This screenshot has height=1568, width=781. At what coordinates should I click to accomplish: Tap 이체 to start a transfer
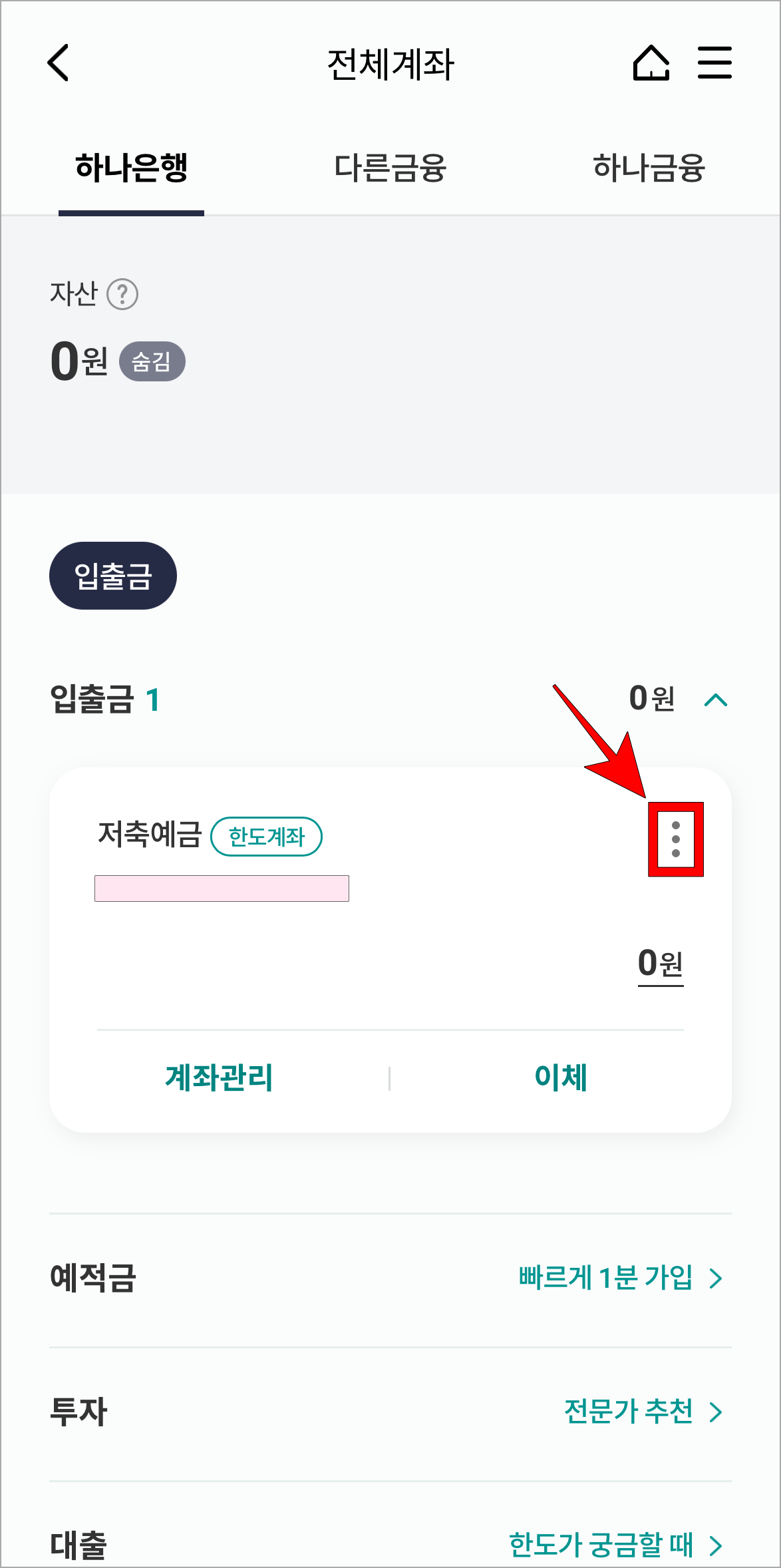tap(560, 1079)
